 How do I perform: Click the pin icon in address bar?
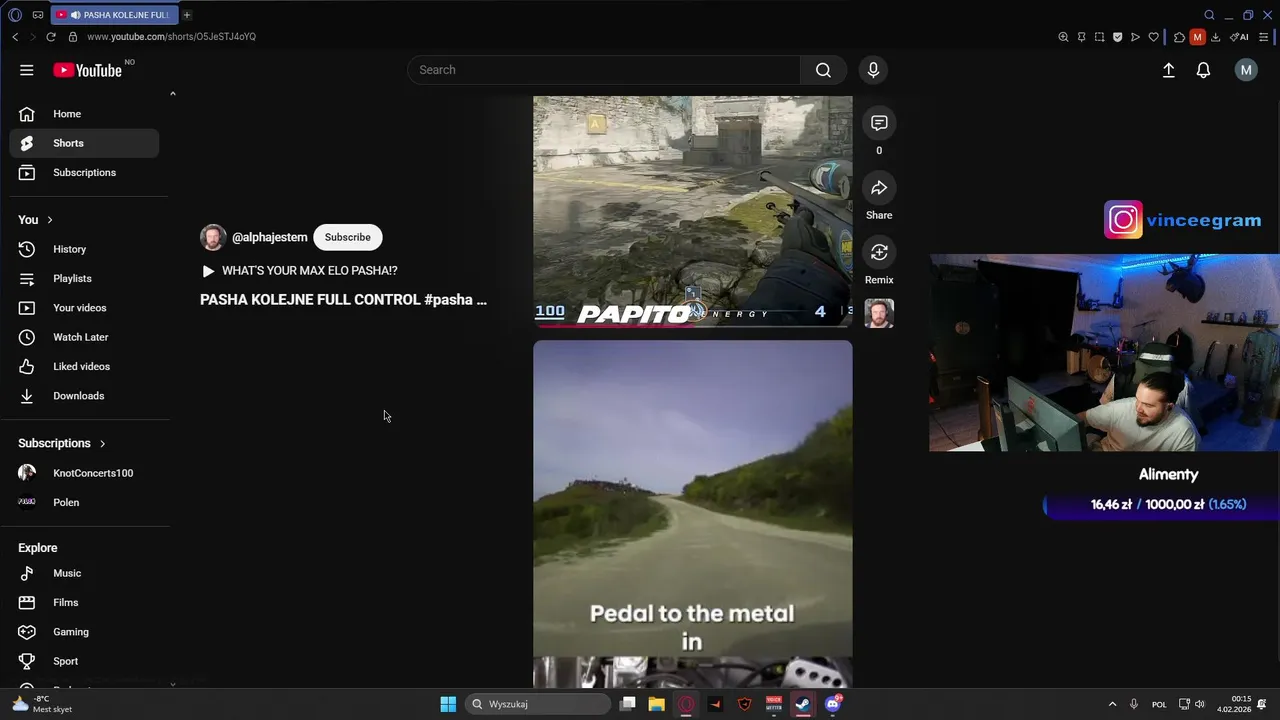click(x=1081, y=37)
